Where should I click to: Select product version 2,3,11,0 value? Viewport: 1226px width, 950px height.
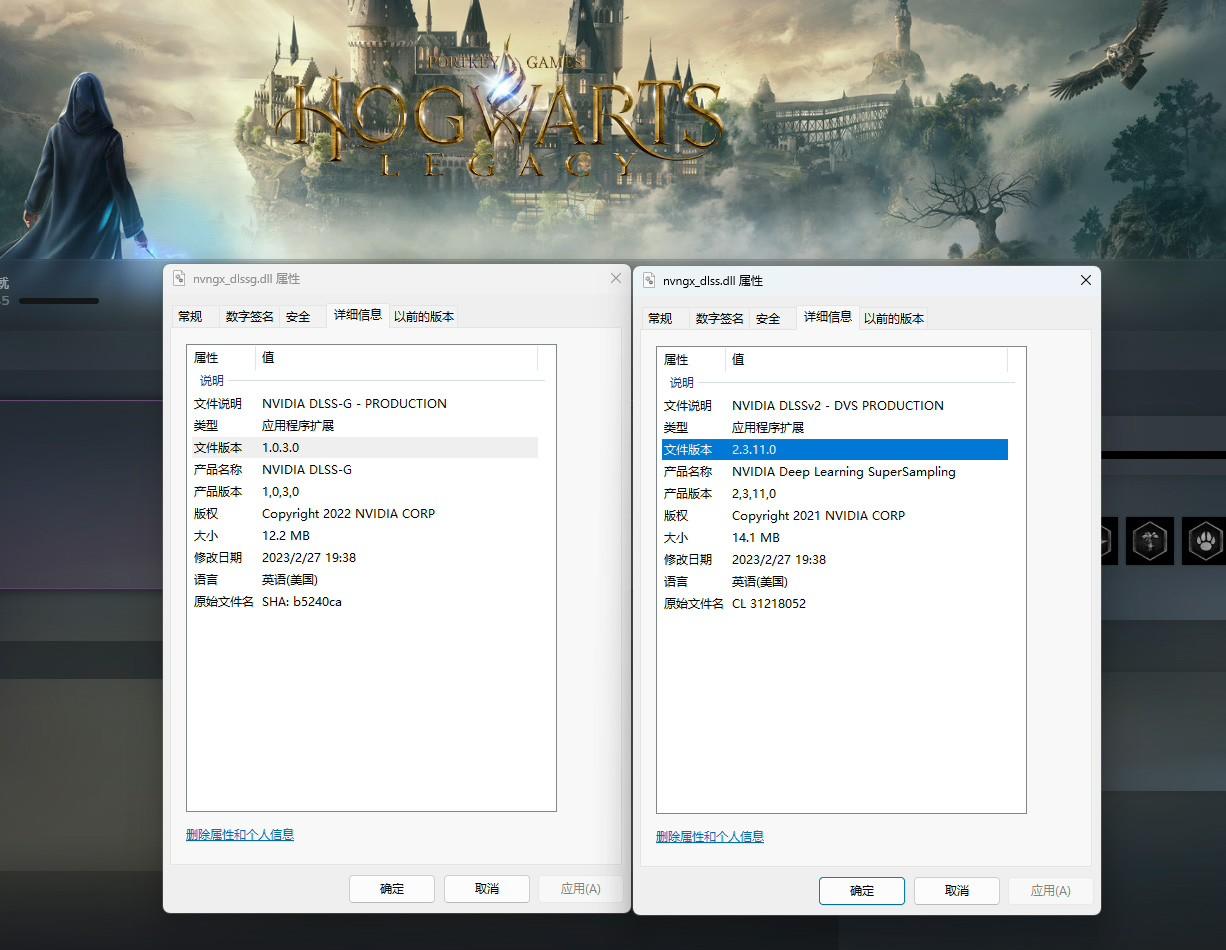coord(754,493)
